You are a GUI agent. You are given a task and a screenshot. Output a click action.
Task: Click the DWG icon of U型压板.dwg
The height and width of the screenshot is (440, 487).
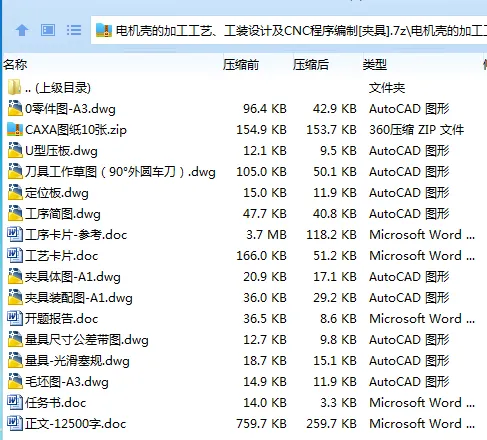15,150
